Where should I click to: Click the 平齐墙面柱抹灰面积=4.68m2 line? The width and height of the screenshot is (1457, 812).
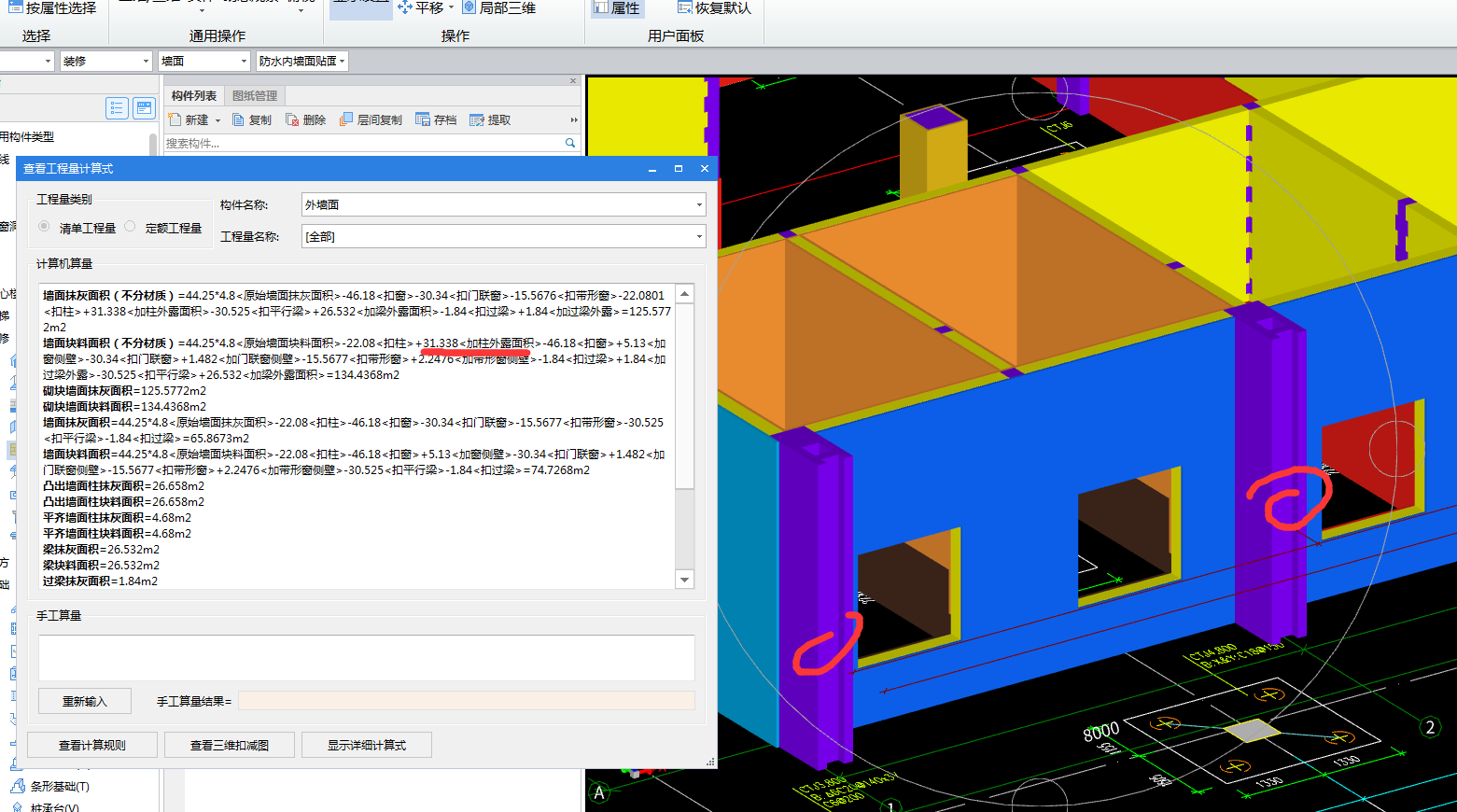(x=117, y=517)
